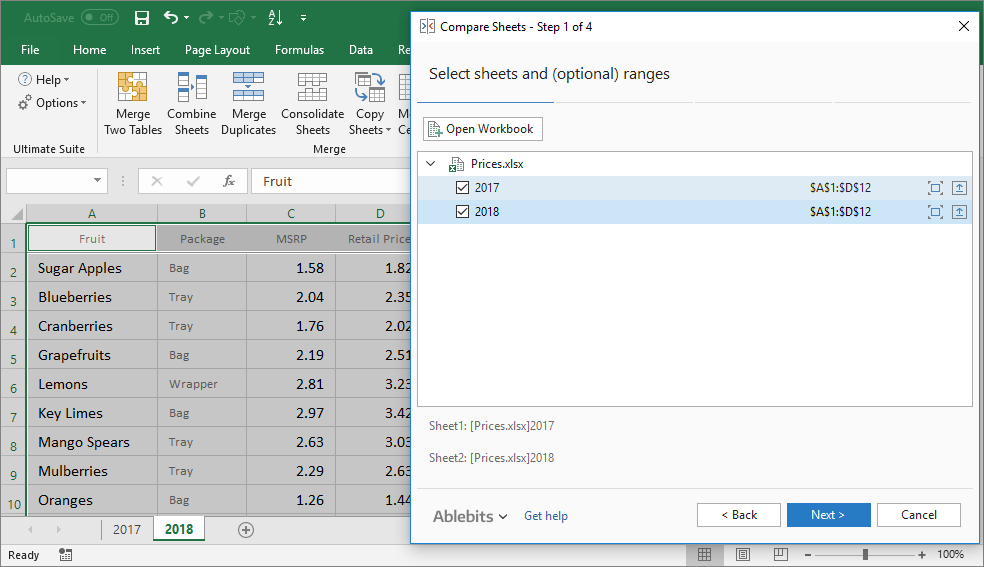
Task: Open Merge Two Tables tool
Action: (133, 104)
